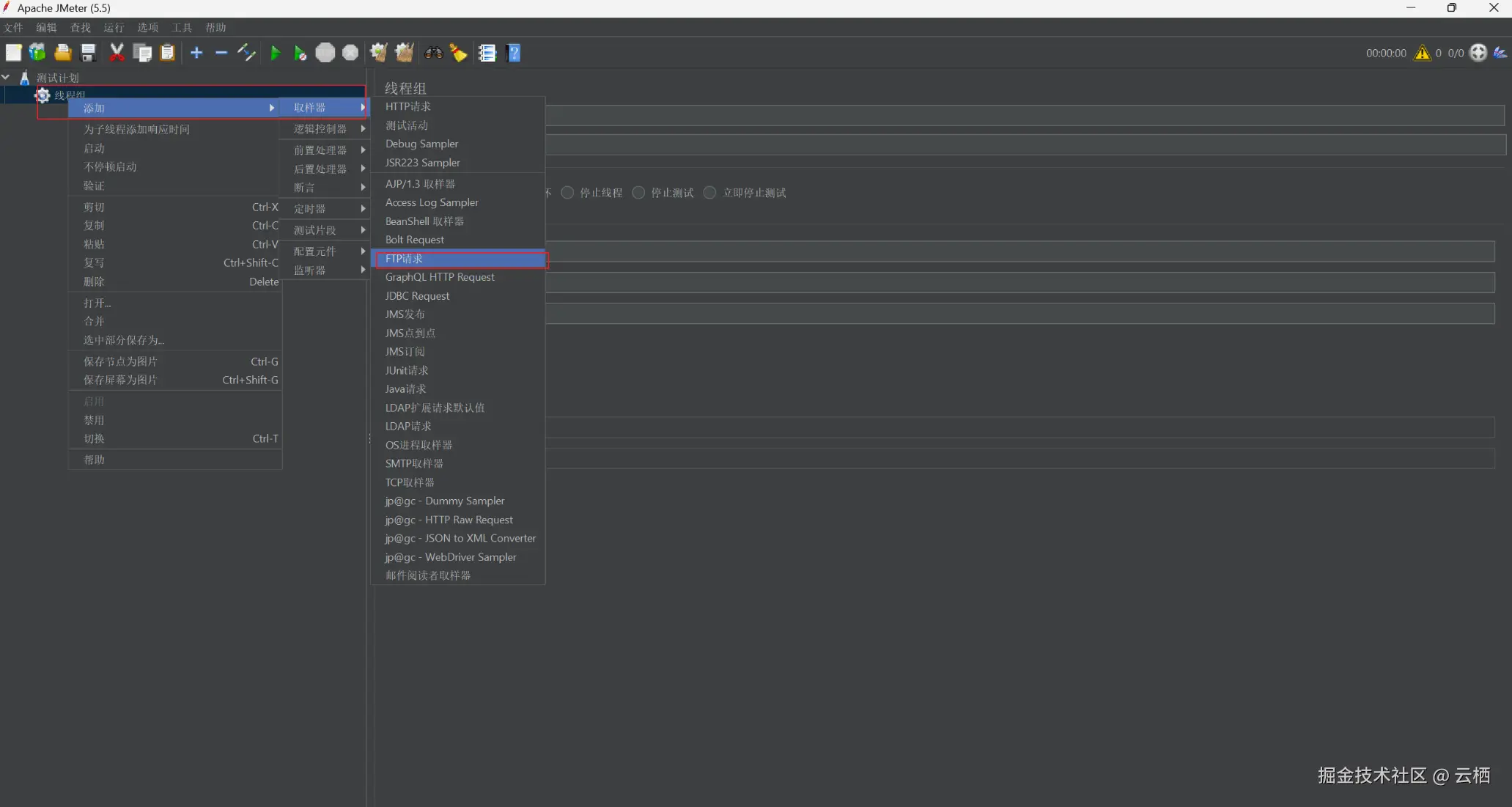The width and height of the screenshot is (1512, 807).
Task: Click the Open folder icon in toolbar
Action: click(63, 53)
